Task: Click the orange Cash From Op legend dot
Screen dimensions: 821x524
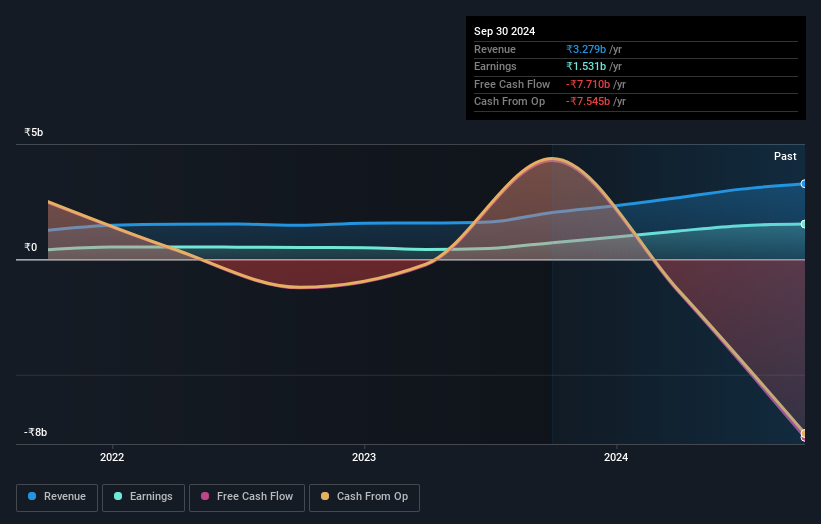Action: pos(325,496)
